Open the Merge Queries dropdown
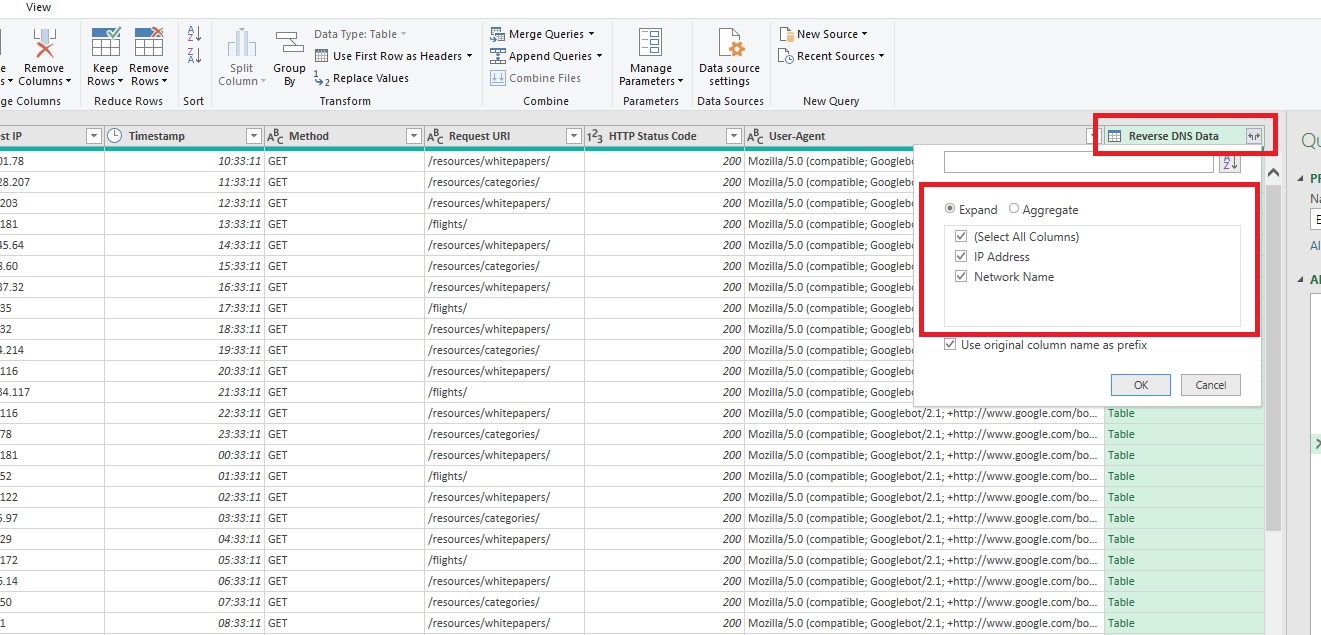Image resolution: width=1321 pixels, height=635 pixels. pos(544,33)
